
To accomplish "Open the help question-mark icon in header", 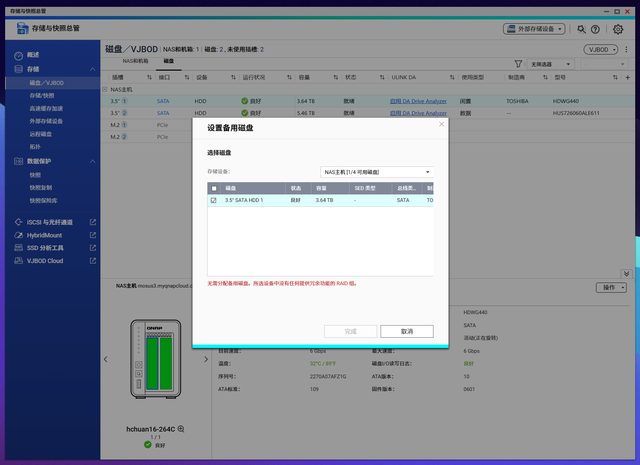I will pyautogui.click(x=594, y=30).
